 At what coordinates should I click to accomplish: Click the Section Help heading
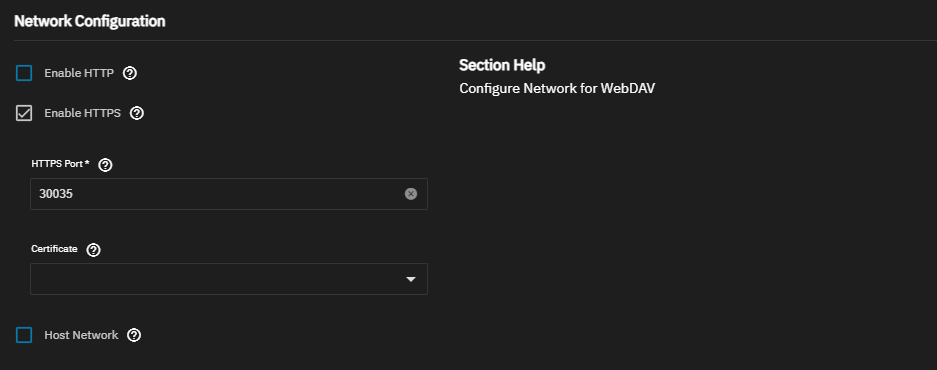pyautogui.click(x=502, y=65)
